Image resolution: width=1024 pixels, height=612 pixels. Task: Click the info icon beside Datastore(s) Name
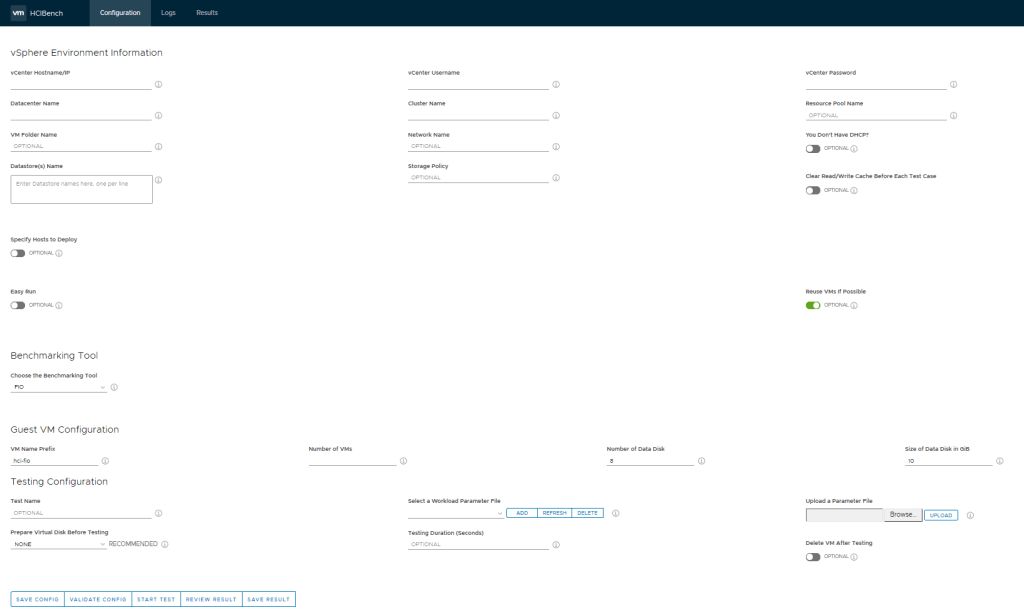158,180
